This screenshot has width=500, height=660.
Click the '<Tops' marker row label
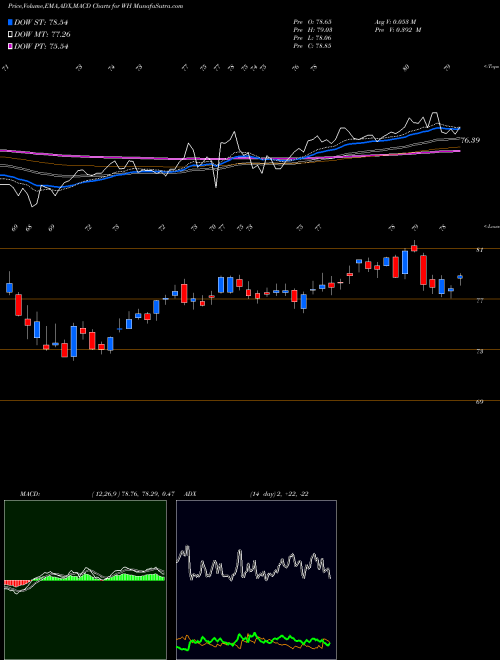(491, 67)
